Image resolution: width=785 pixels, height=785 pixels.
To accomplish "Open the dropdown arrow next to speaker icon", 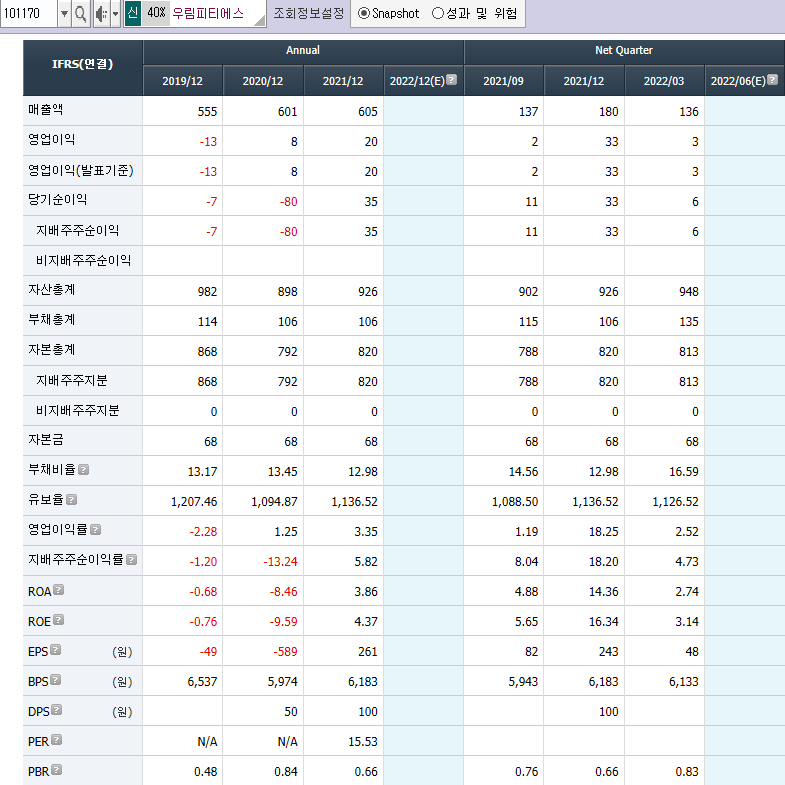I will (x=116, y=14).
